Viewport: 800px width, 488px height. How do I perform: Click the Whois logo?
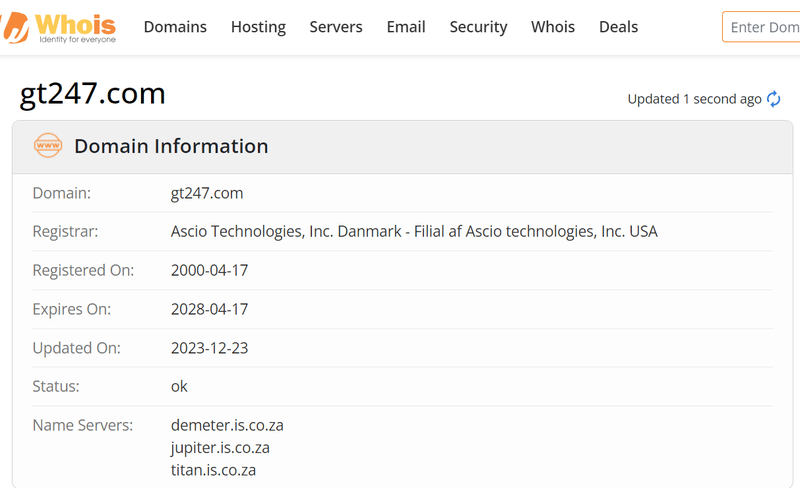(x=58, y=28)
